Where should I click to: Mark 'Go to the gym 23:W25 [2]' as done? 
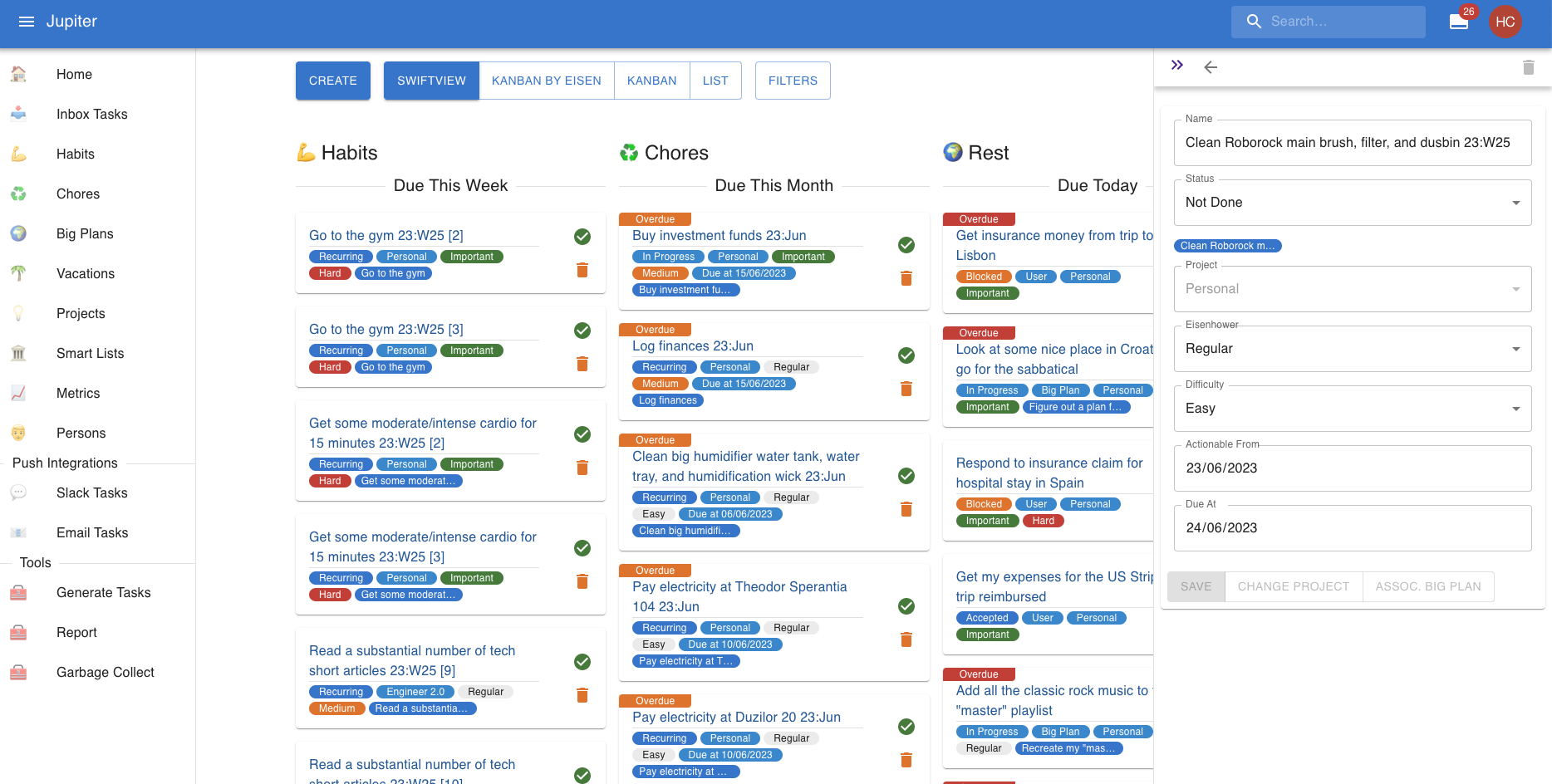(x=582, y=237)
